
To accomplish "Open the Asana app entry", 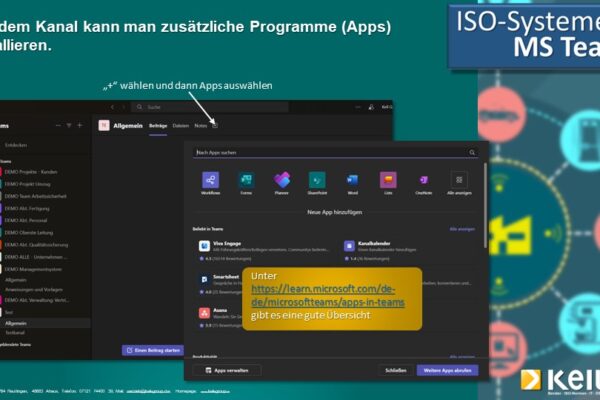I will (220, 317).
